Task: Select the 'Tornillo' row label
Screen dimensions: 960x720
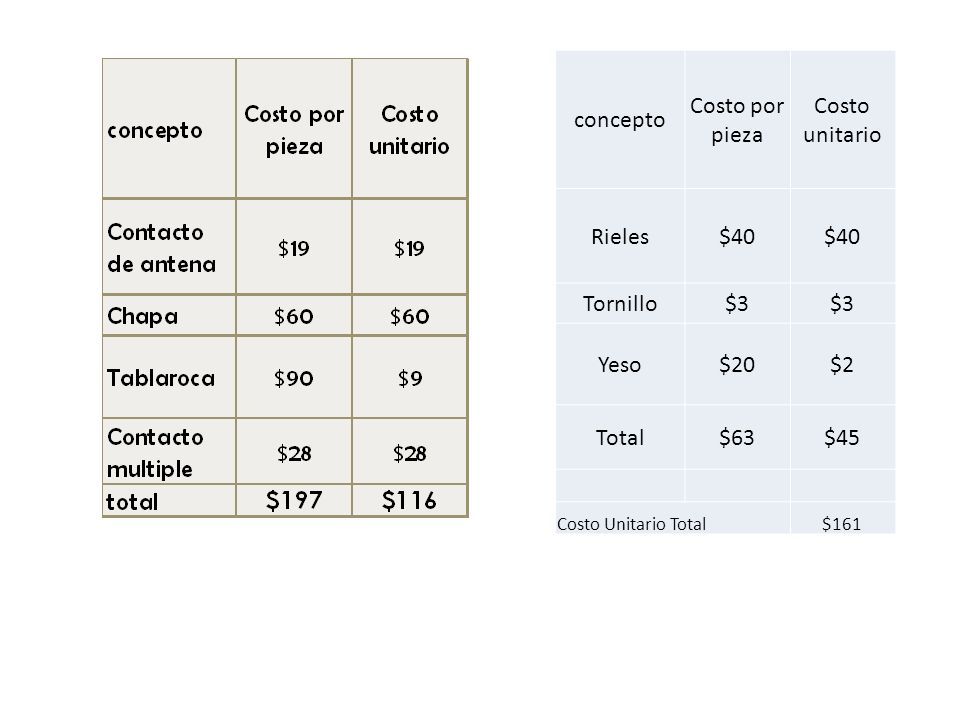Action: pyautogui.click(x=620, y=303)
